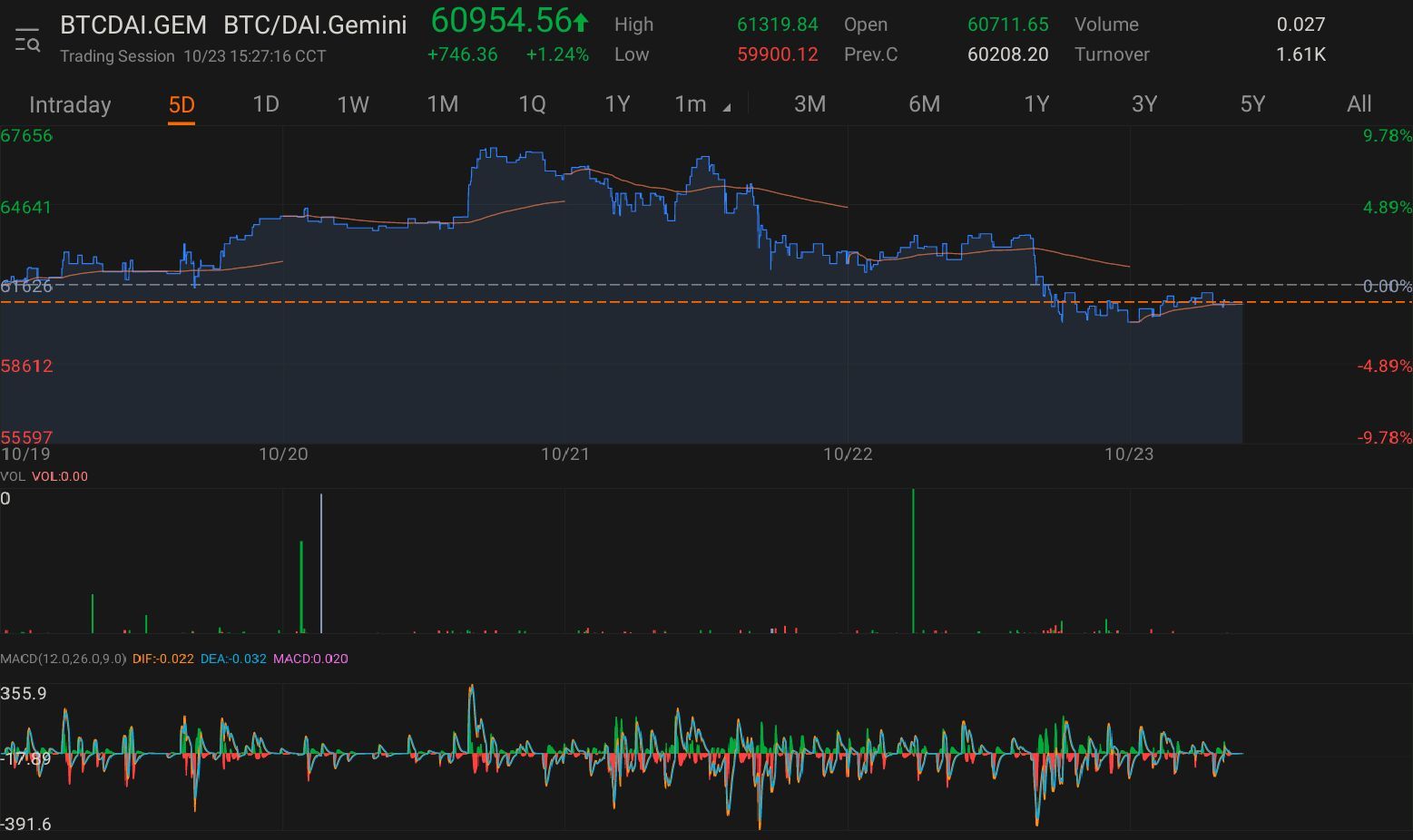Click the Low value 59900.12

click(777, 54)
